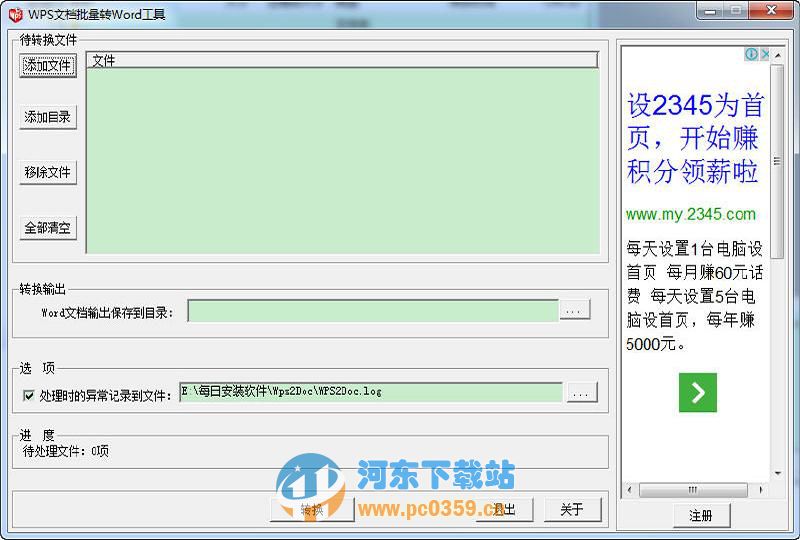Toggle 处理时的异常记录到文件 checkbox

tap(29, 395)
